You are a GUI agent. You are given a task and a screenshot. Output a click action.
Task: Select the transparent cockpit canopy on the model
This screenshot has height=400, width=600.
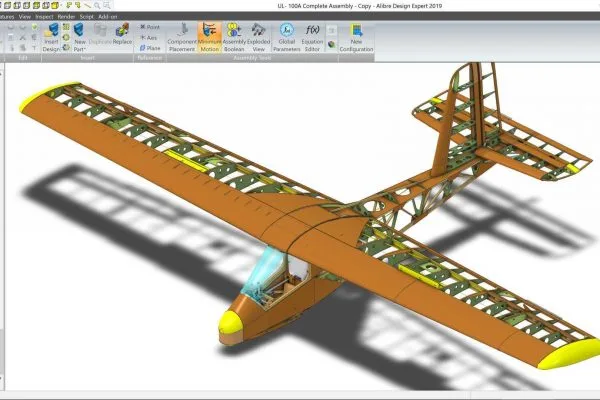264,272
